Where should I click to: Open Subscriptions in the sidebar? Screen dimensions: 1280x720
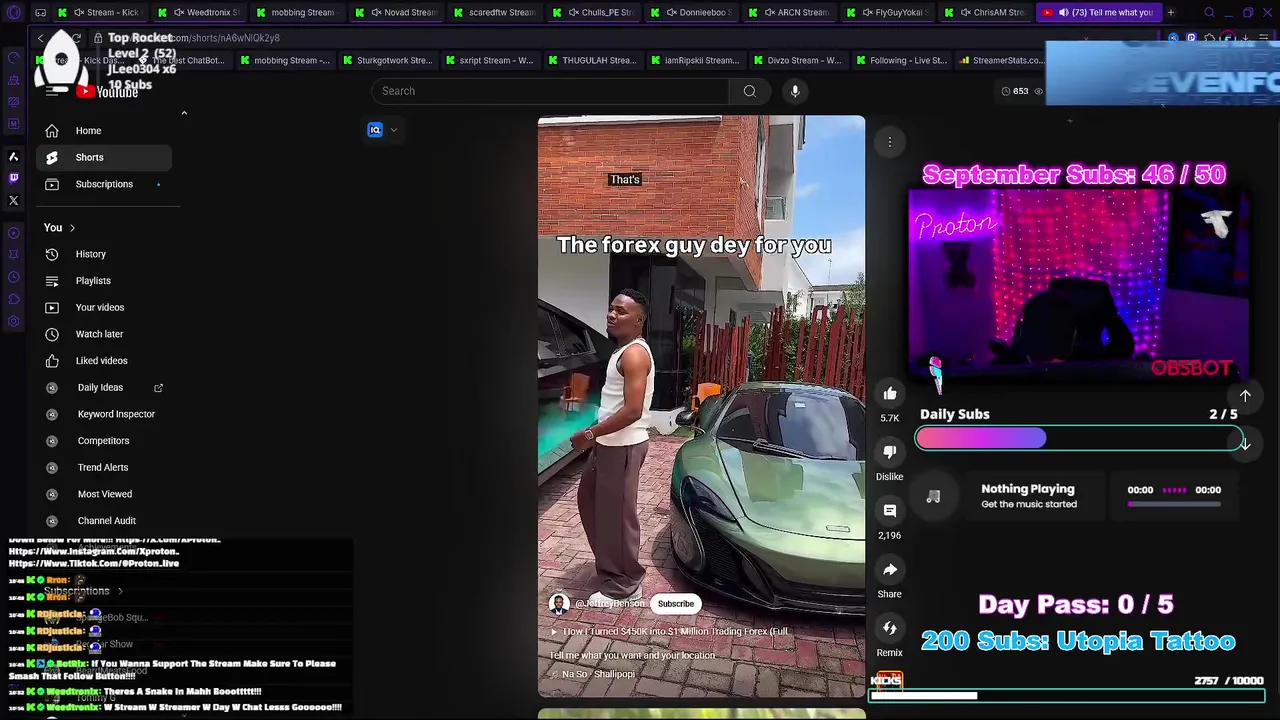coord(104,184)
